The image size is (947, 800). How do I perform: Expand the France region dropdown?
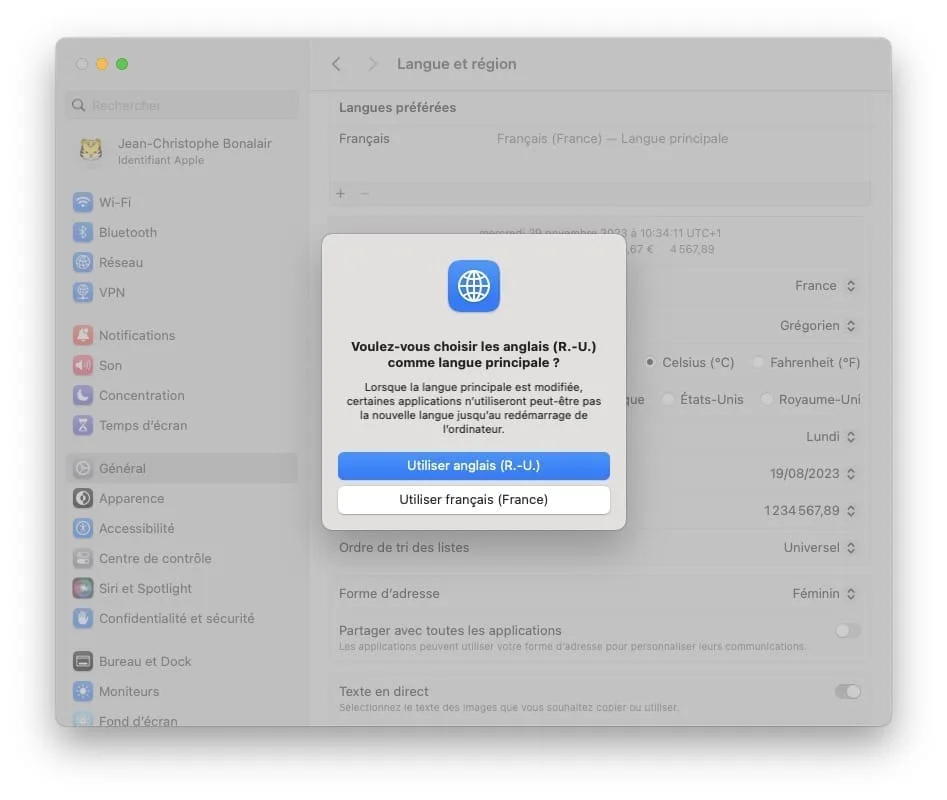(x=825, y=285)
